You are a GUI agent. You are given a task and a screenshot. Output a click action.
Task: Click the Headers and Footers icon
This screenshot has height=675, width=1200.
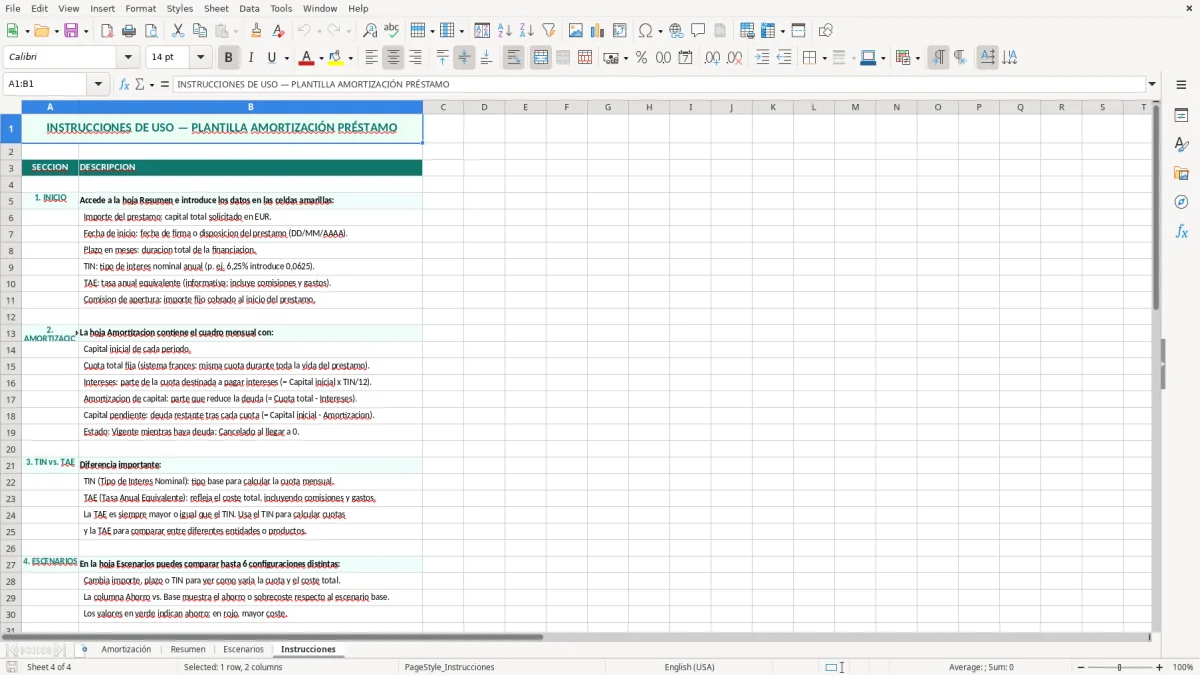pos(720,31)
